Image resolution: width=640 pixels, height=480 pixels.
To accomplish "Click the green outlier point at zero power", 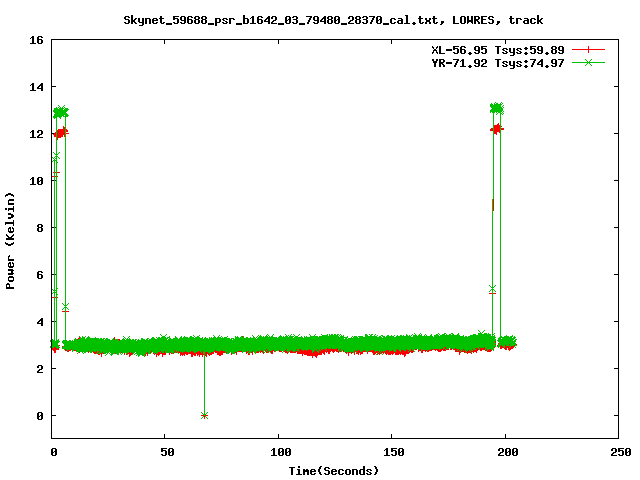I will [x=204, y=416].
